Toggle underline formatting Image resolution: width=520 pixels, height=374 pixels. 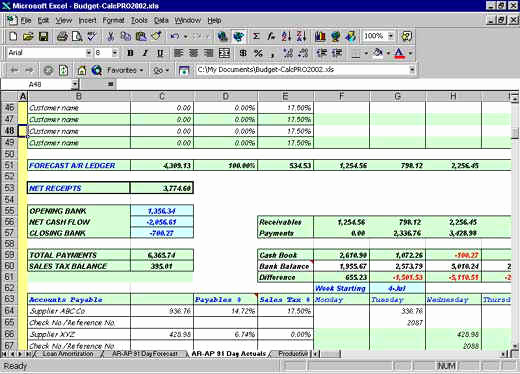click(x=160, y=53)
